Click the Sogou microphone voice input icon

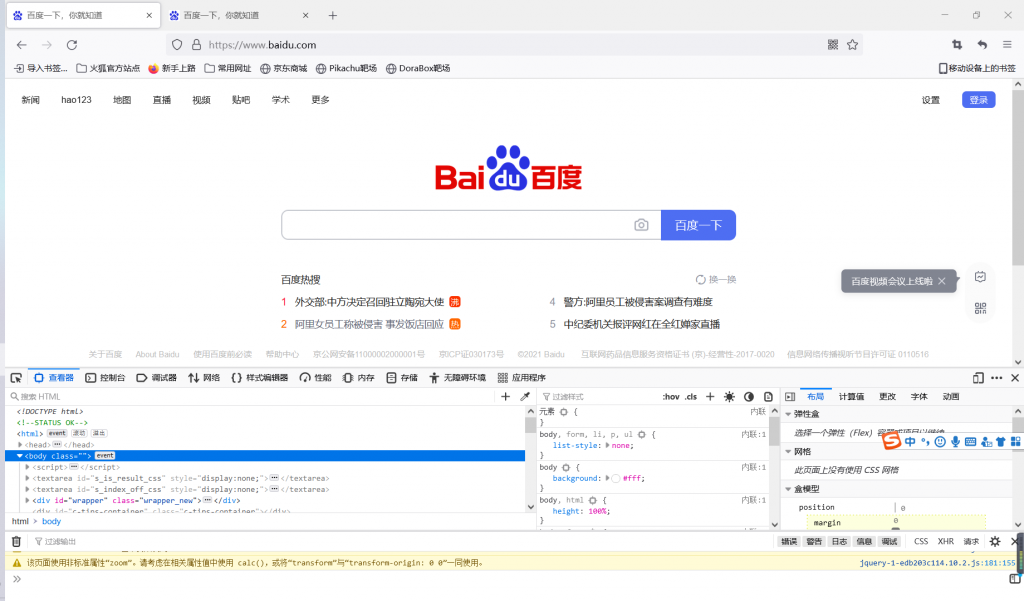coord(955,442)
